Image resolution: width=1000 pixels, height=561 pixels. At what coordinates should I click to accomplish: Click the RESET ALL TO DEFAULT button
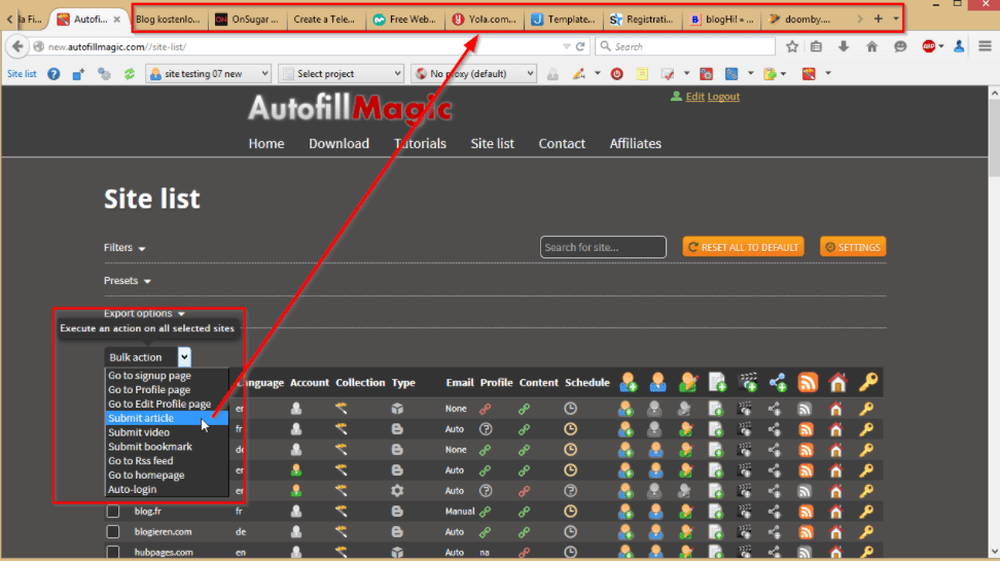click(743, 247)
